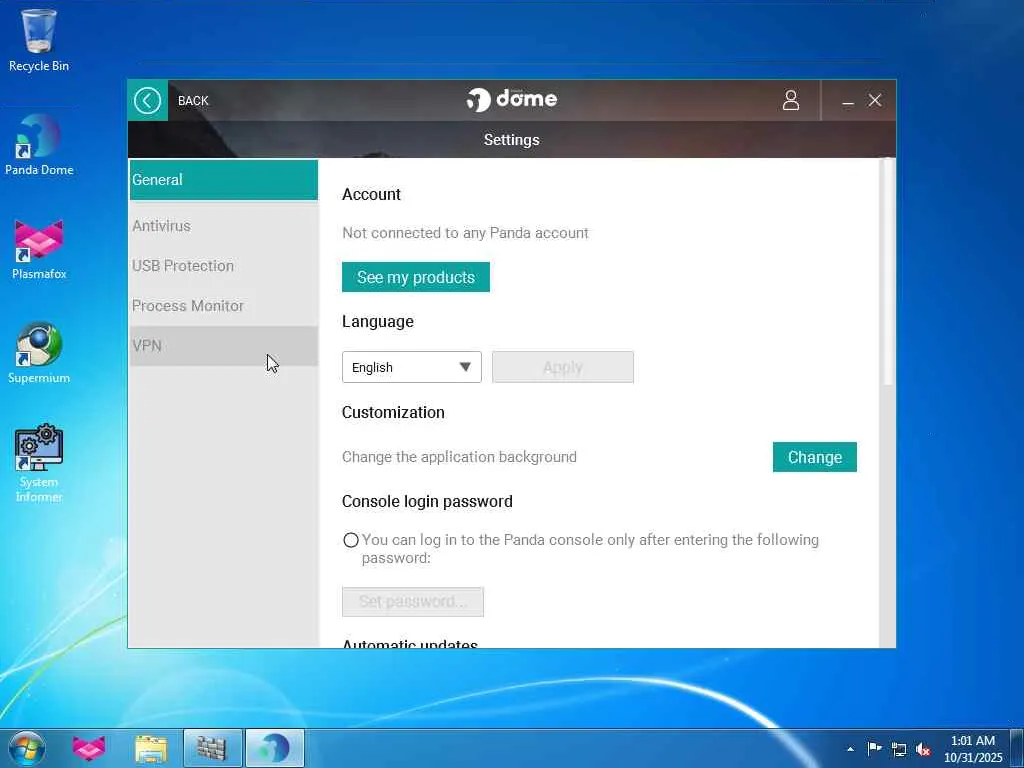The height and width of the screenshot is (768, 1024).
Task: Click the back arrow icon
Action: point(148,101)
